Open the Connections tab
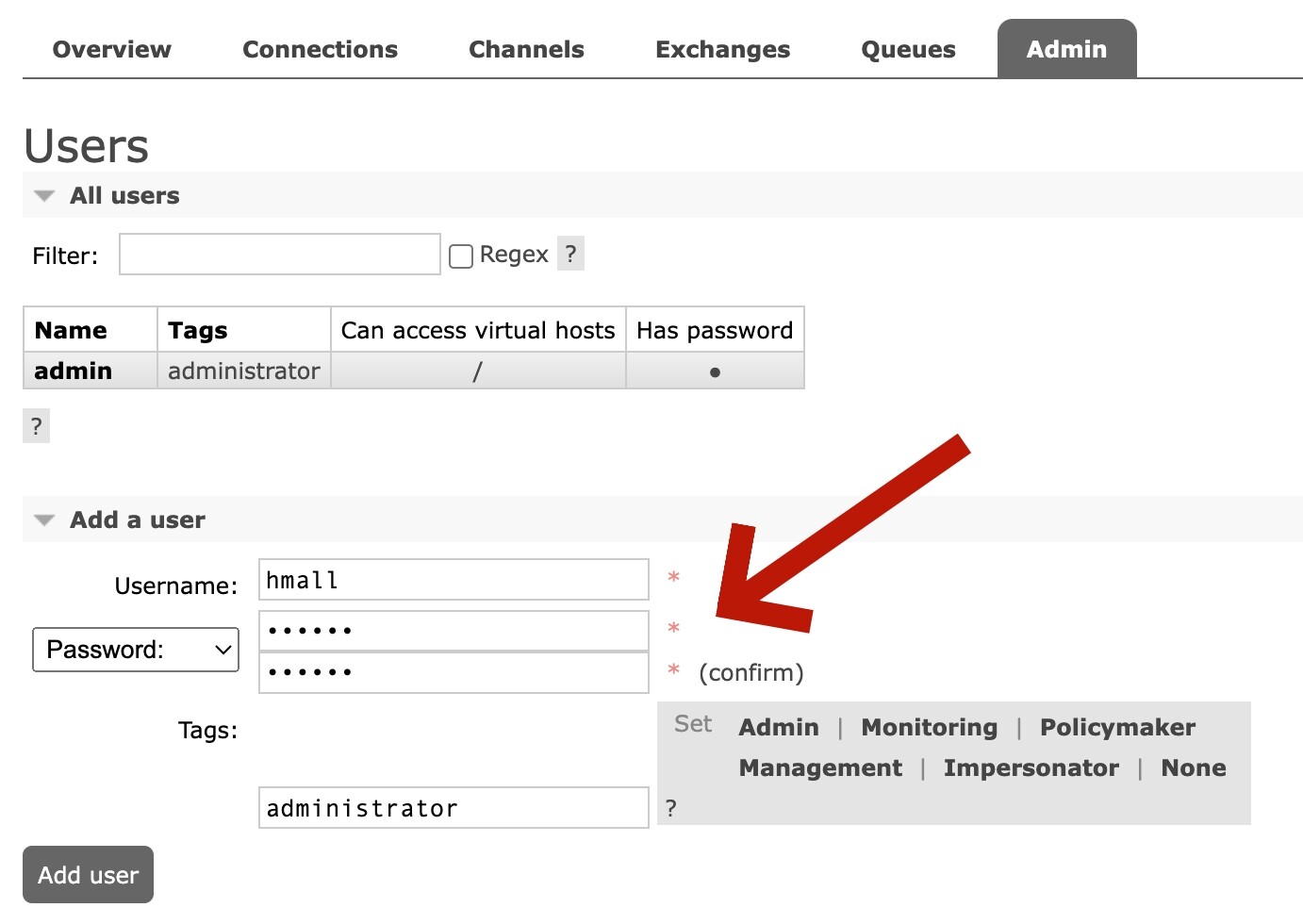This screenshot has width=1303, height=924. [x=320, y=49]
